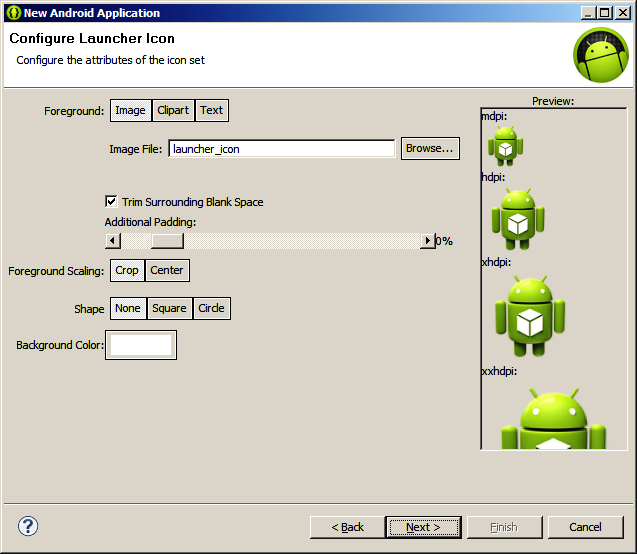This screenshot has height=554, width=637.
Task: Select the xhdpi preview icon
Action: click(530, 316)
